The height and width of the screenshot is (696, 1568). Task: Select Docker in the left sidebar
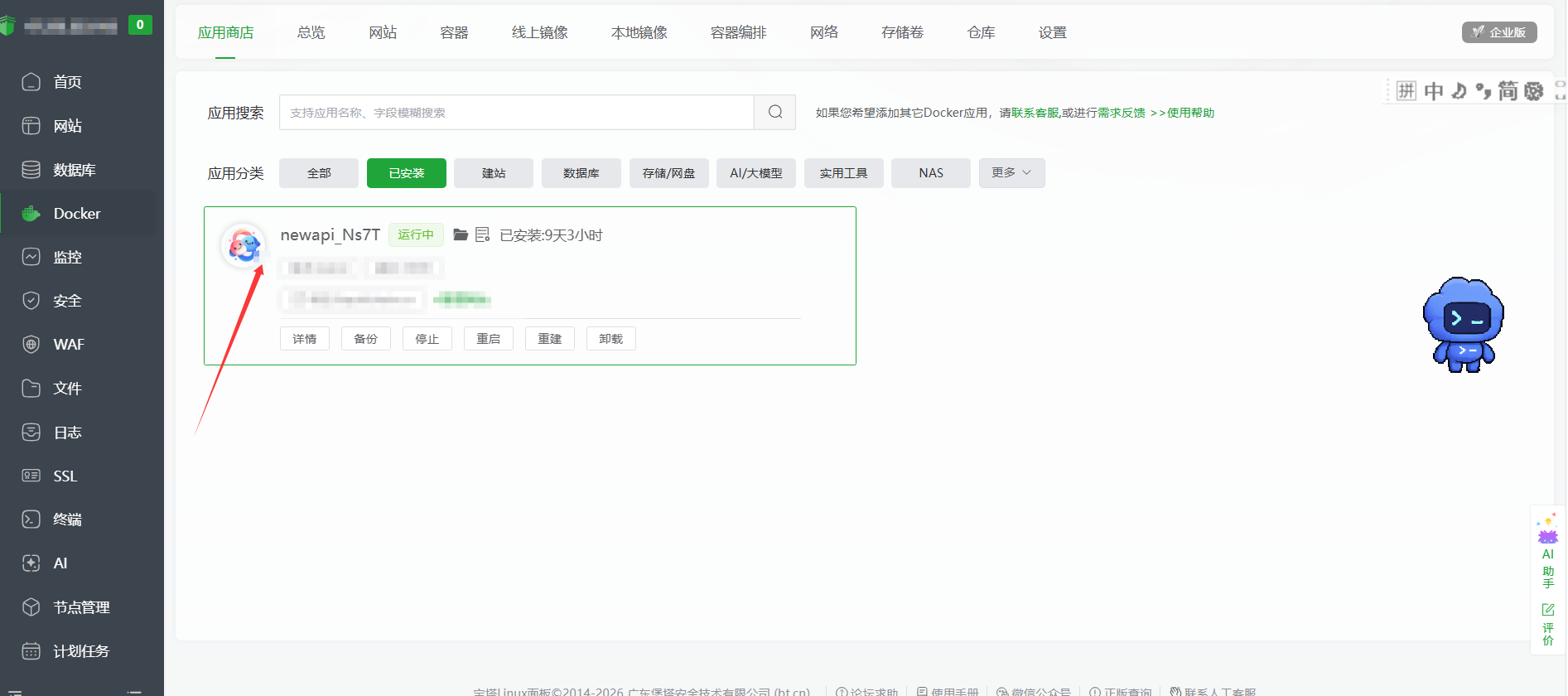coord(79,214)
